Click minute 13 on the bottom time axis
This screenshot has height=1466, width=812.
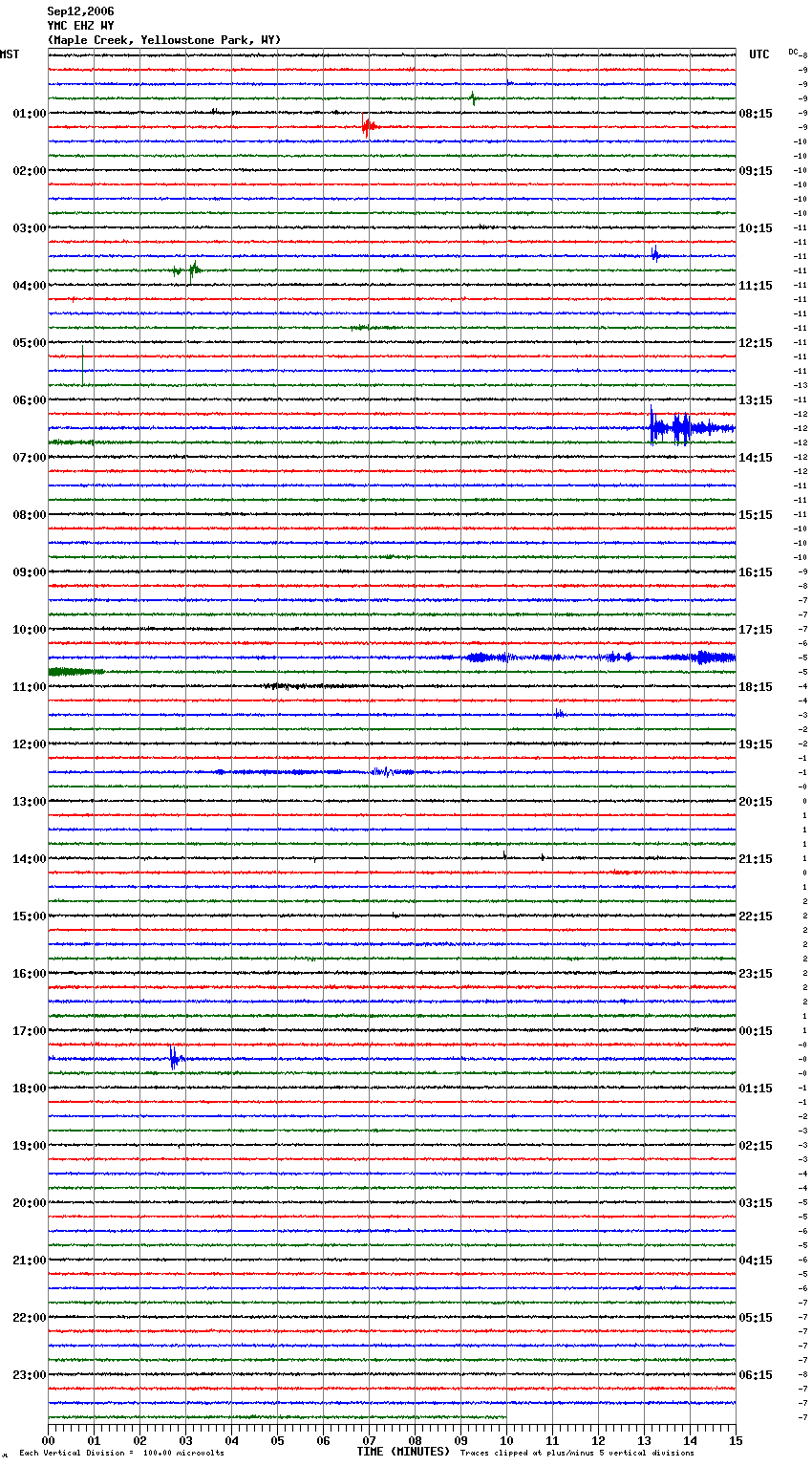click(x=644, y=1441)
